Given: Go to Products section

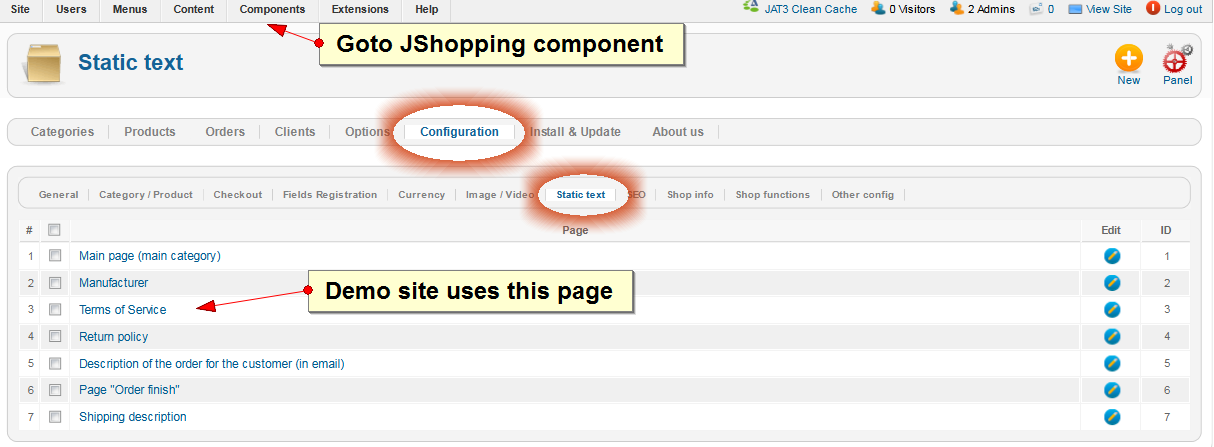Looking at the screenshot, I should coord(150,132).
